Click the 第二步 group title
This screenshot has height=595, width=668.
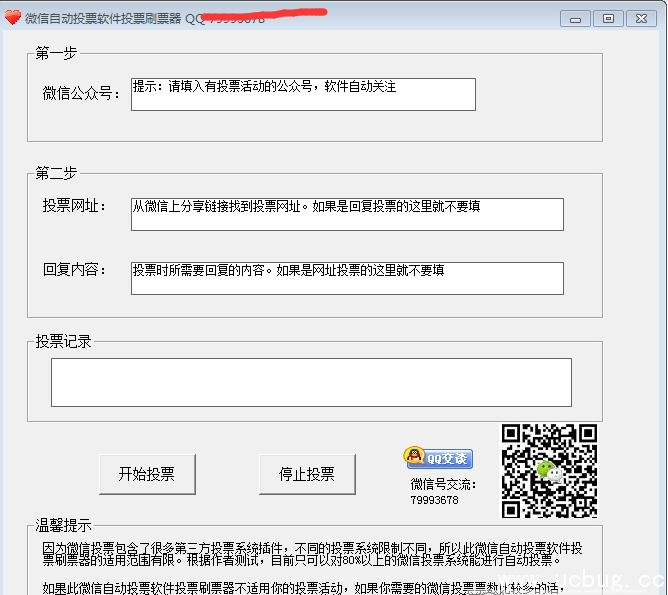[56, 173]
